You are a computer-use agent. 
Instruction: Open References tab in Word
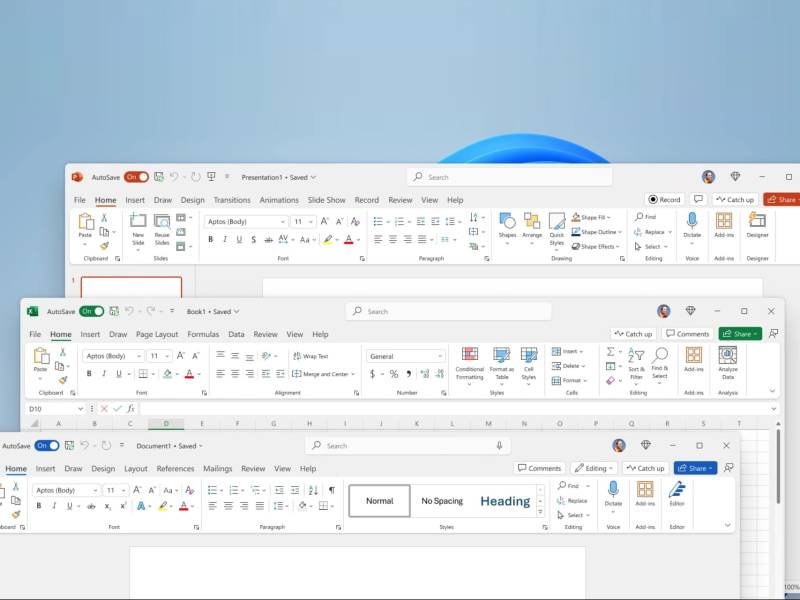pyautogui.click(x=176, y=468)
